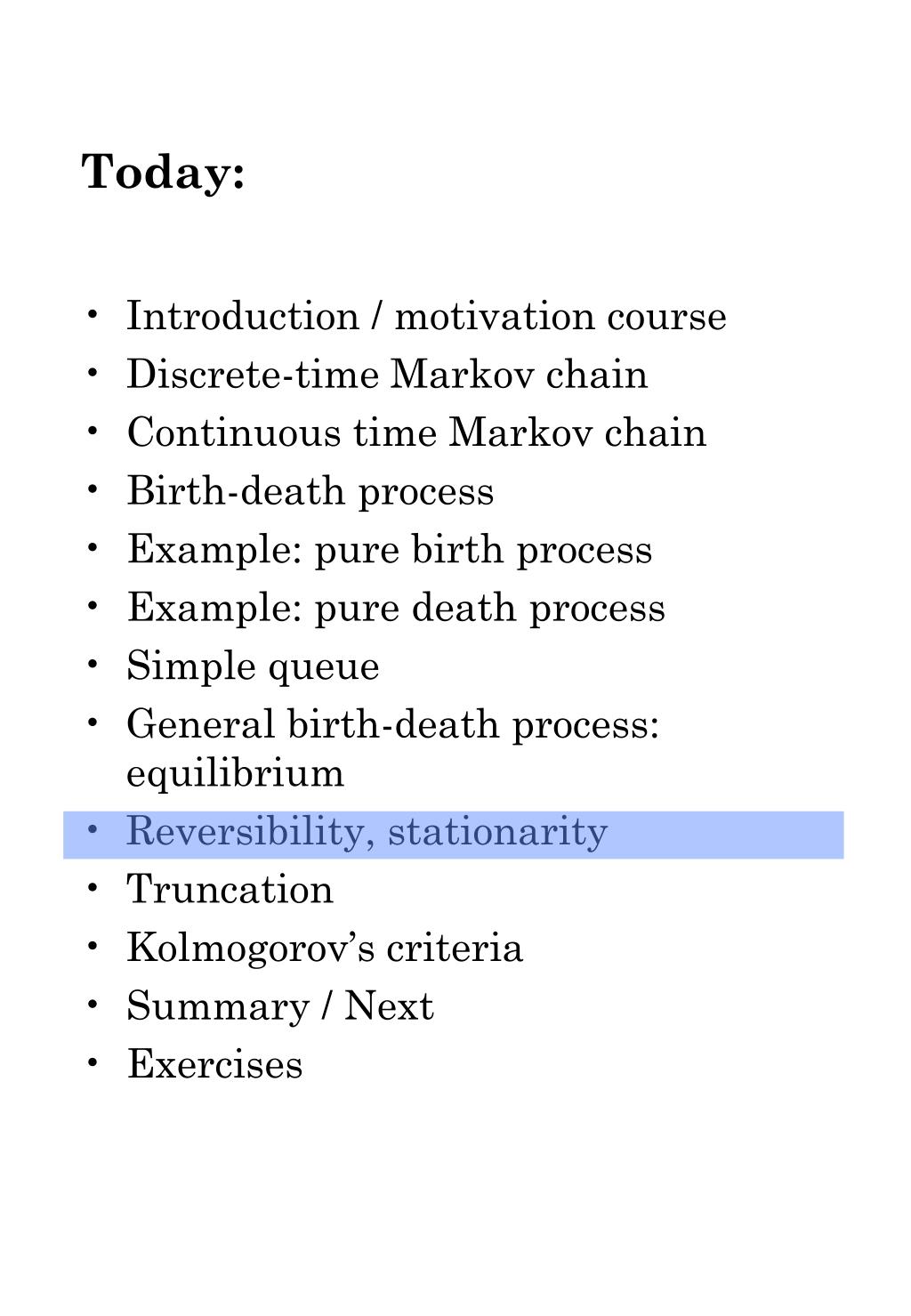Screen dimensions: 911x1316
Task: Select the 'Today:' heading
Action: point(164,171)
